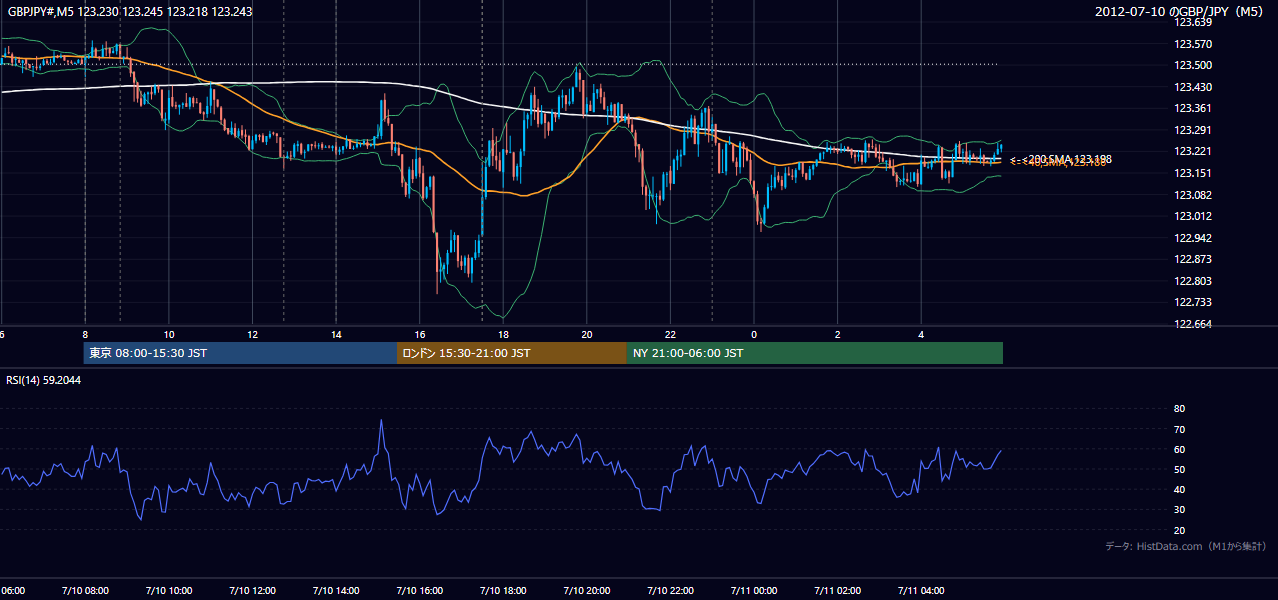The width and height of the screenshot is (1278, 600).
Task: Click the 7/10 16:00 bottom time label
Action: tap(419, 591)
